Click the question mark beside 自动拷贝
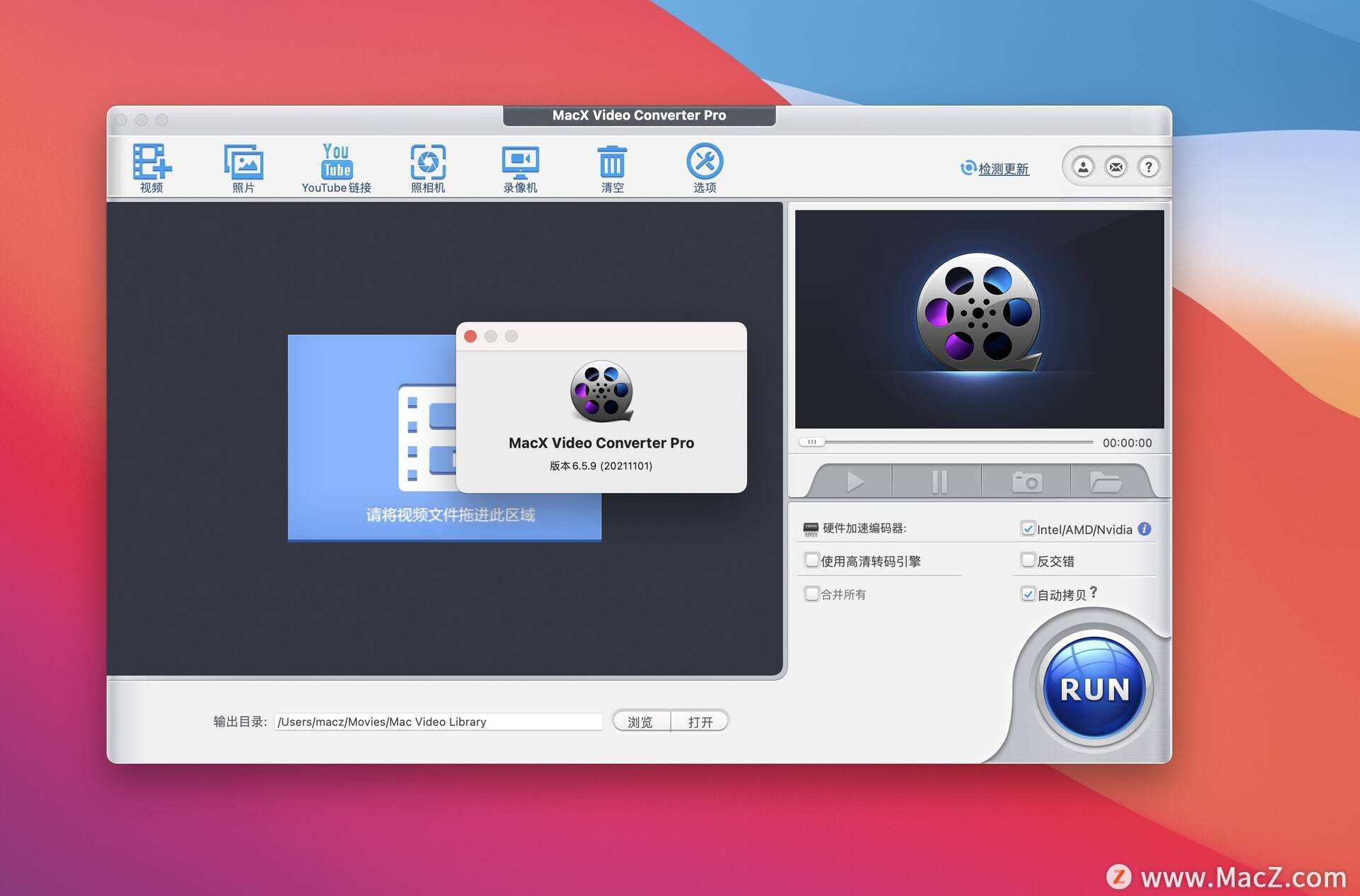The image size is (1360, 896). 1094,592
